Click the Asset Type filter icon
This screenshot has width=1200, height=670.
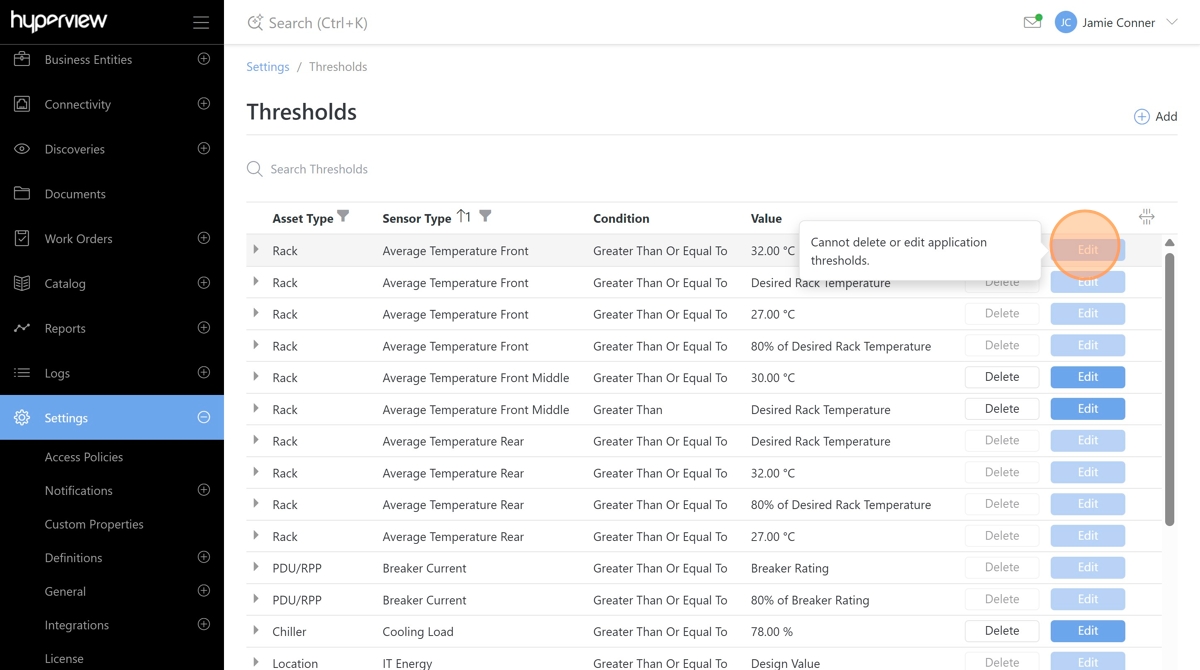[x=343, y=217]
